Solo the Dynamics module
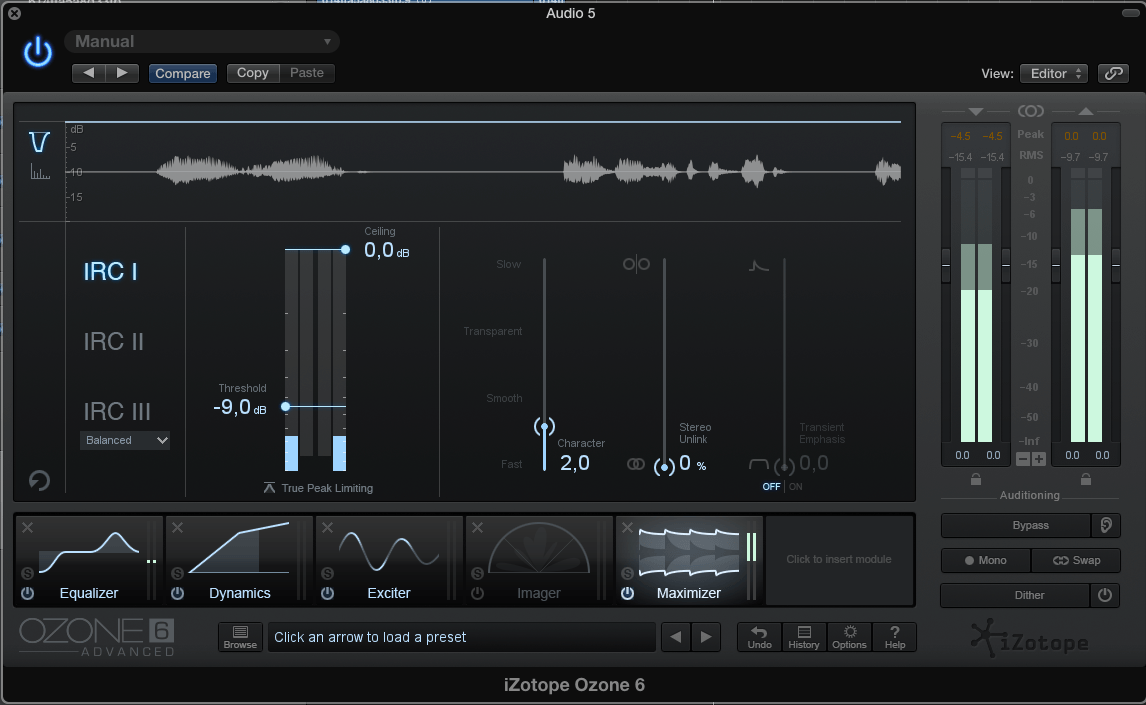Viewport: 1146px width, 705px height. (178, 573)
